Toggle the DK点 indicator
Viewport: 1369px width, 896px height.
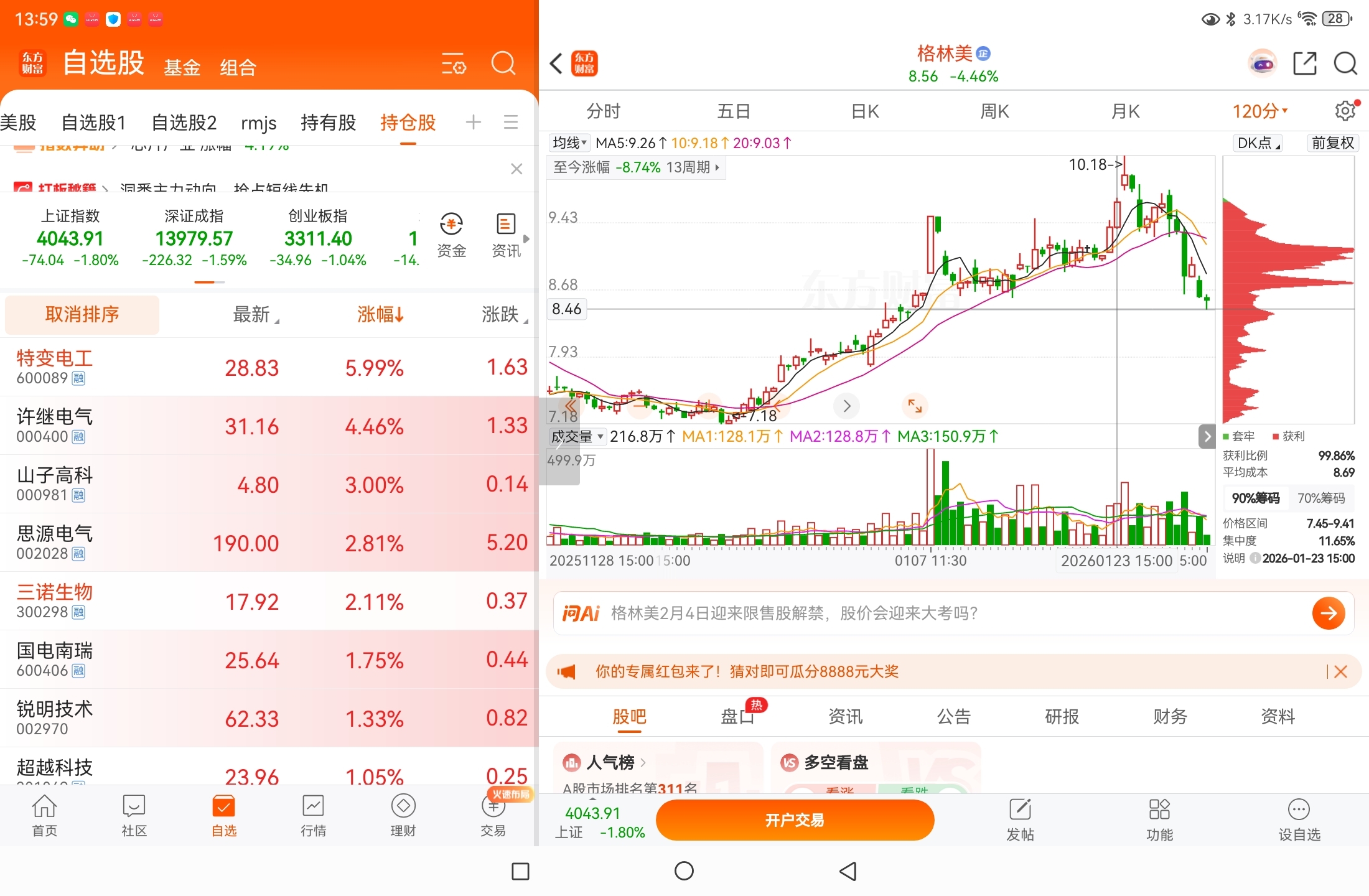click(x=1258, y=143)
